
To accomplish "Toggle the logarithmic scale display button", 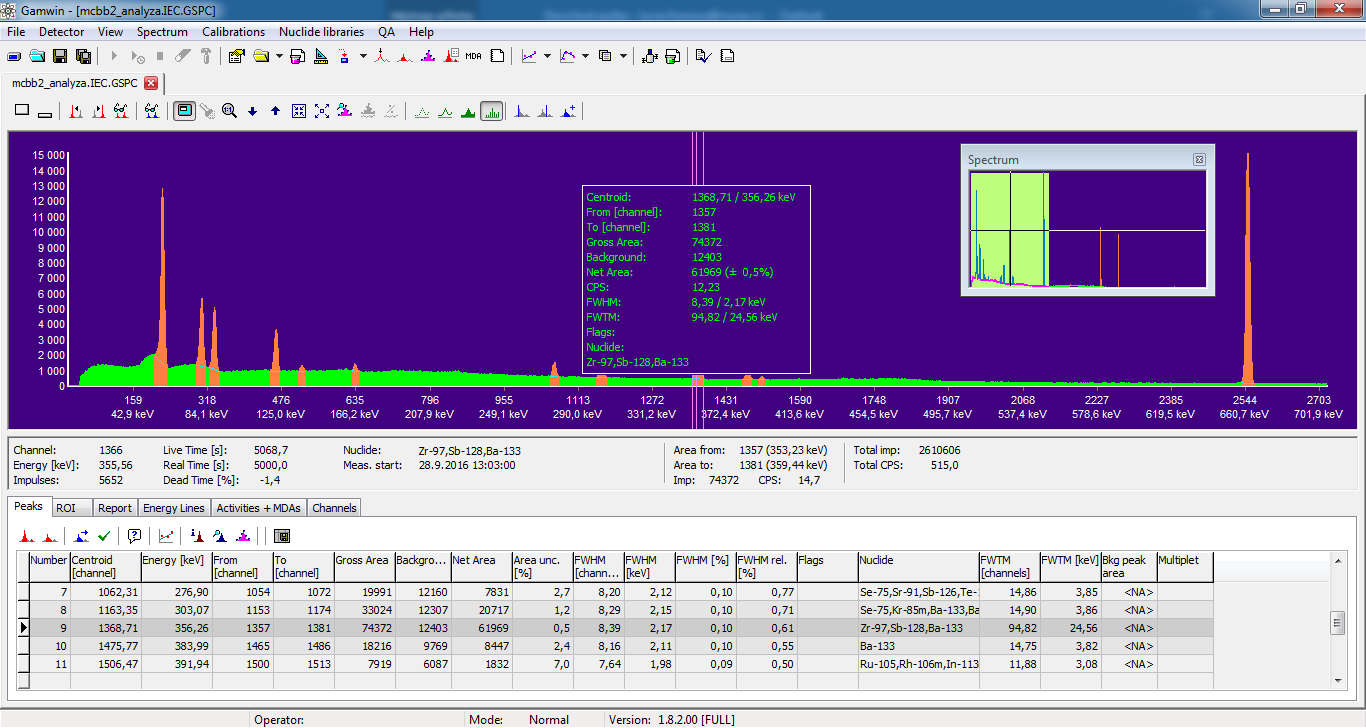I will point(492,111).
